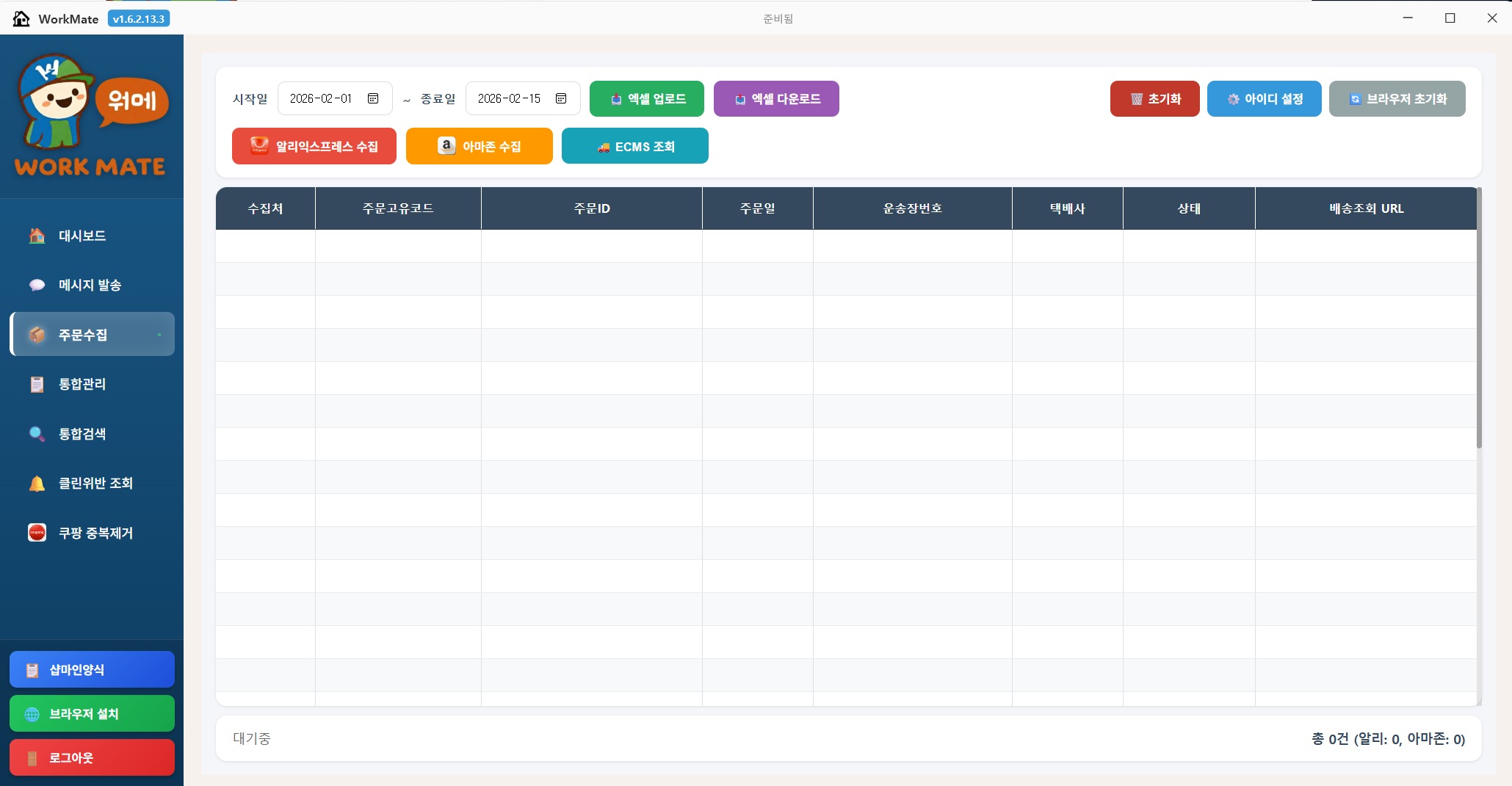Click the WorkMate home icon in title bar
This screenshot has height=786, width=1512.
[21, 18]
